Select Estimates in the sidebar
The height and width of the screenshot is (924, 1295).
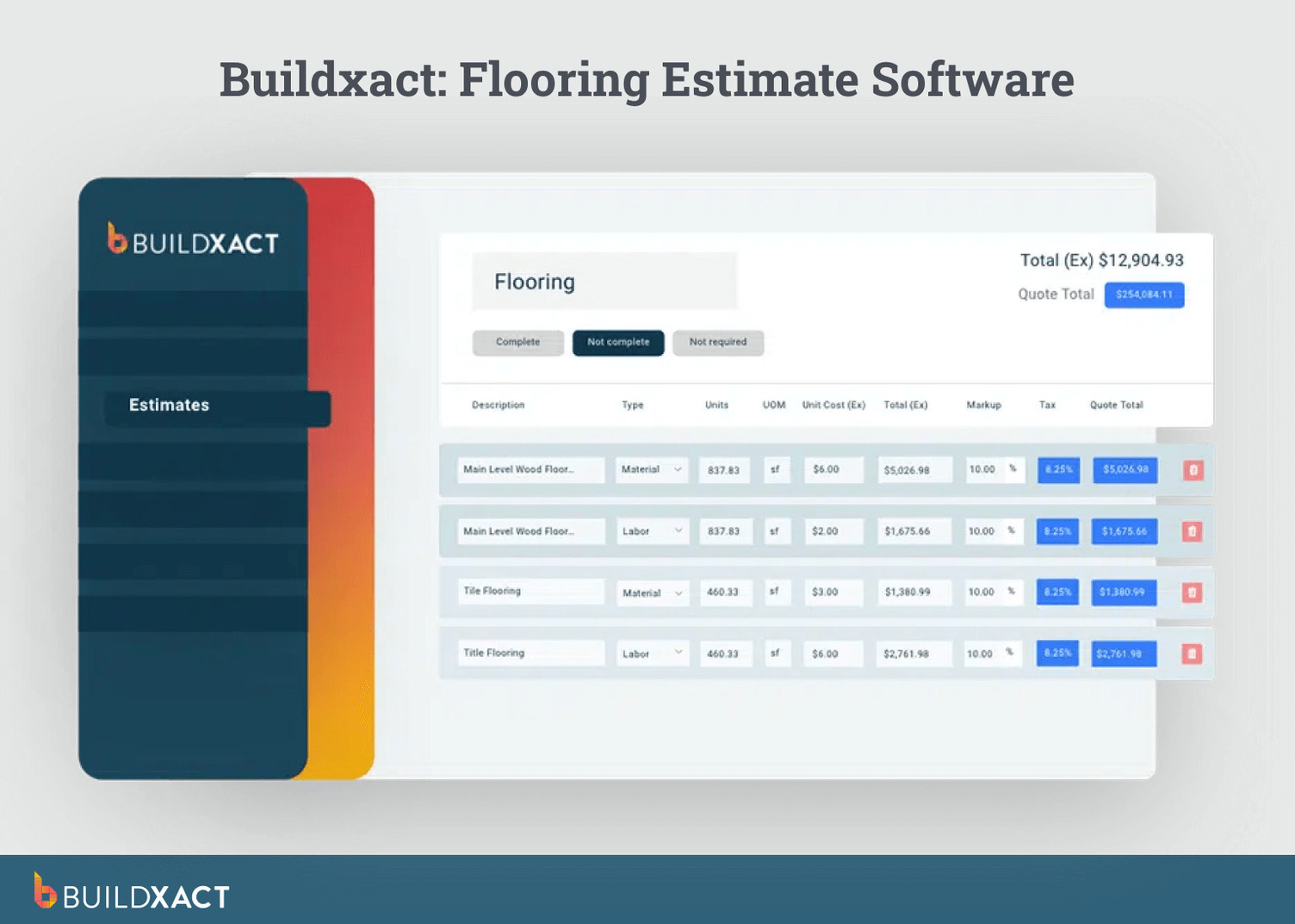tap(169, 405)
